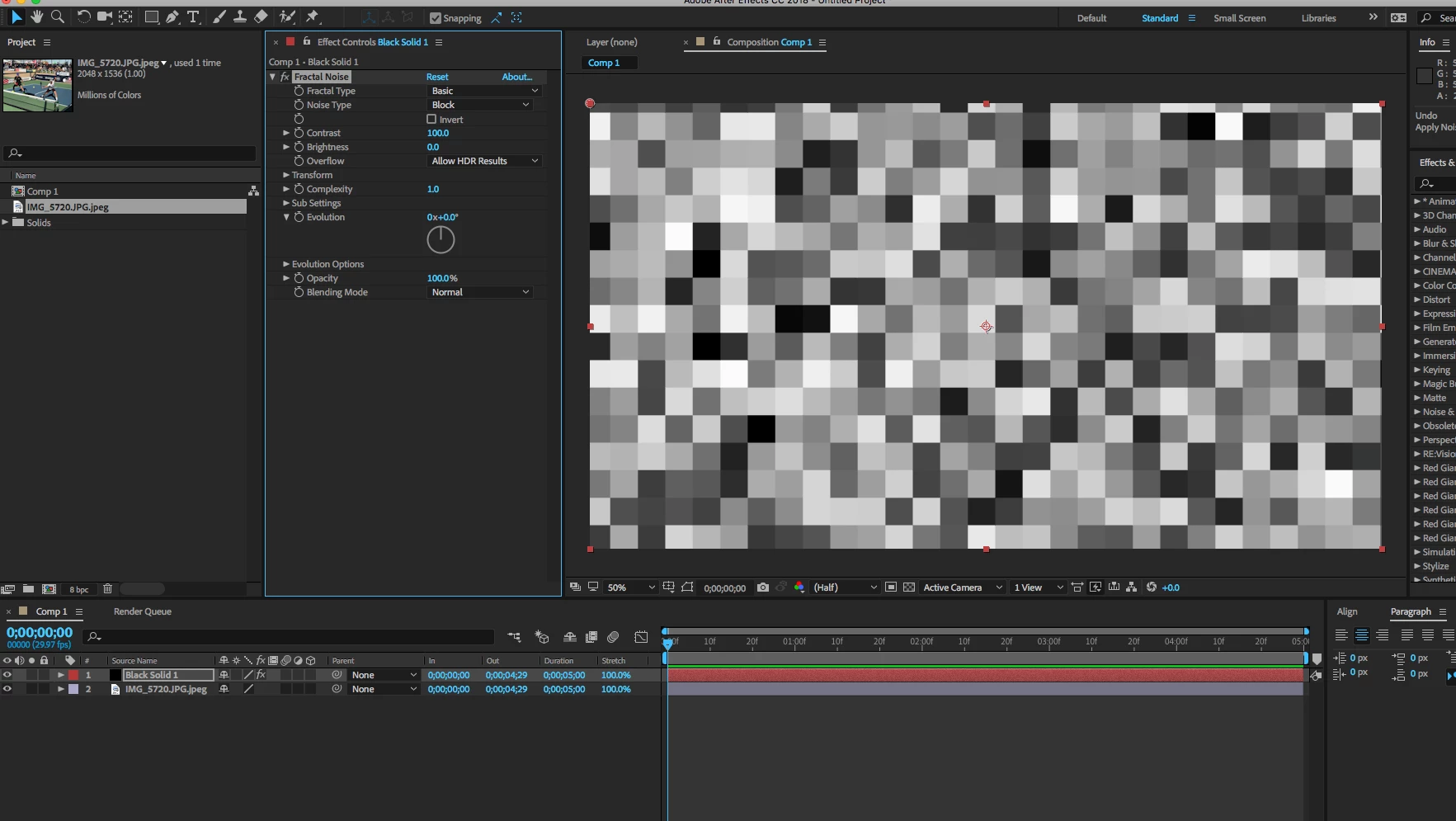Expand the Sub Settings group
1456x821 pixels.
[286, 203]
